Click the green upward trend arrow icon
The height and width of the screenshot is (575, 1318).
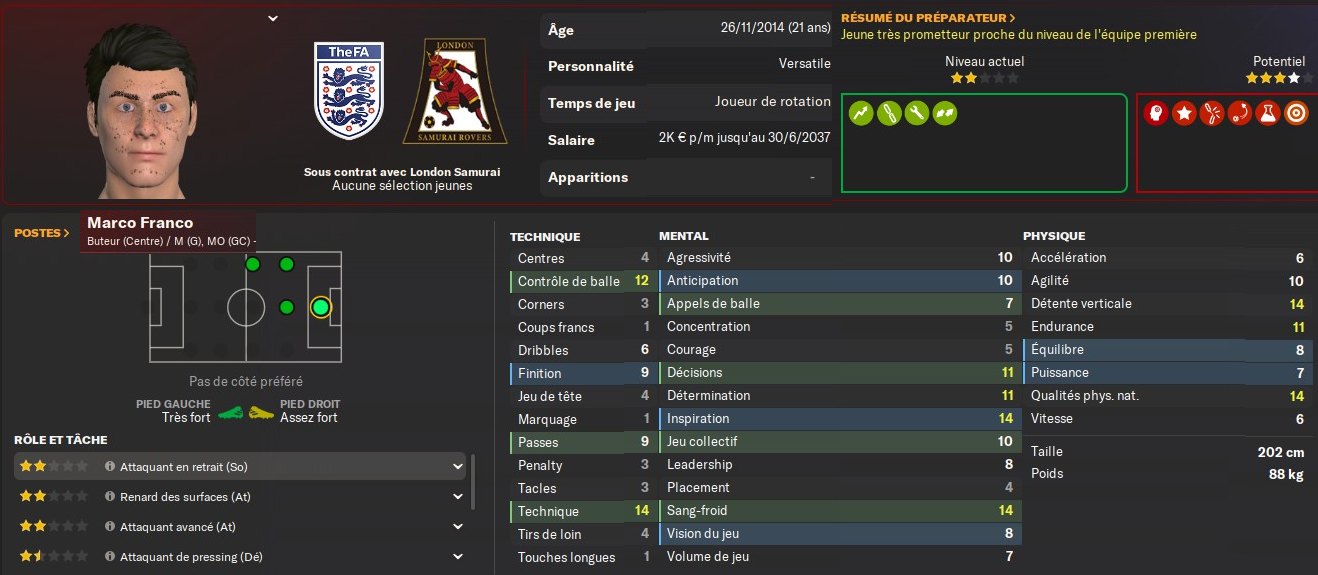tap(861, 114)
